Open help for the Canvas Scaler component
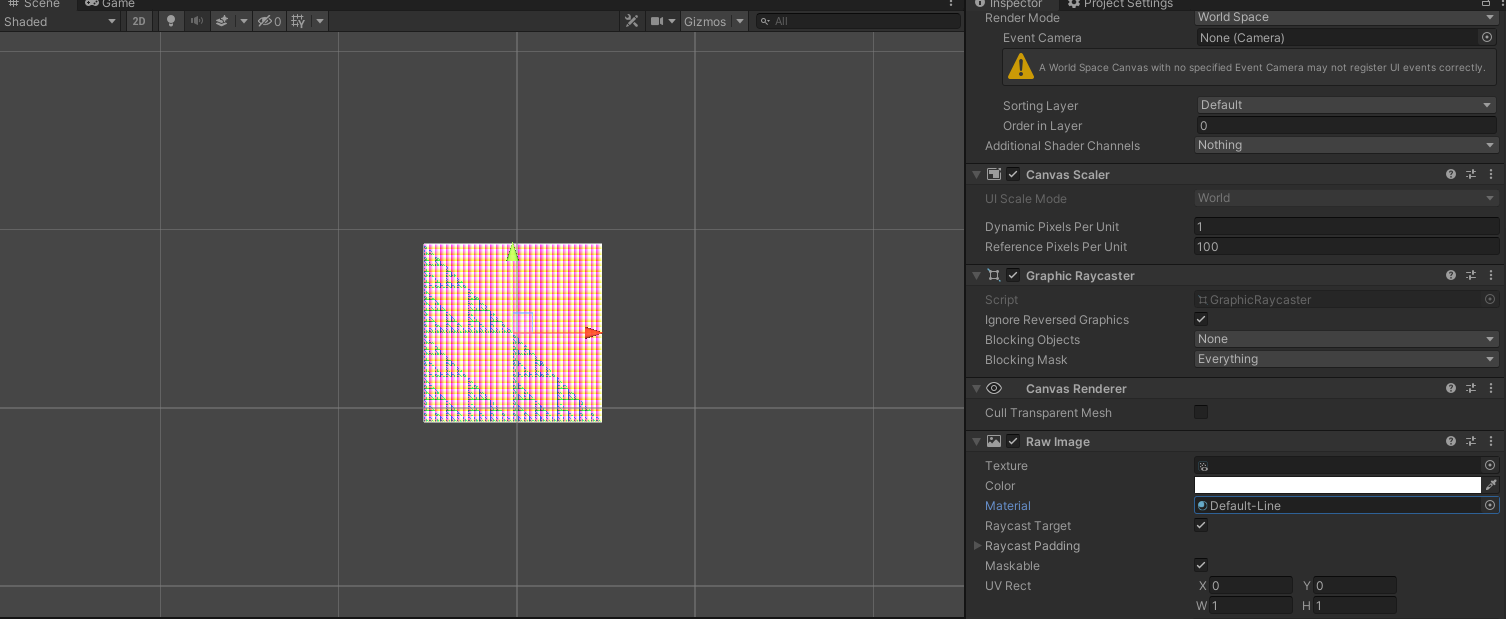 pos(1450,174)
